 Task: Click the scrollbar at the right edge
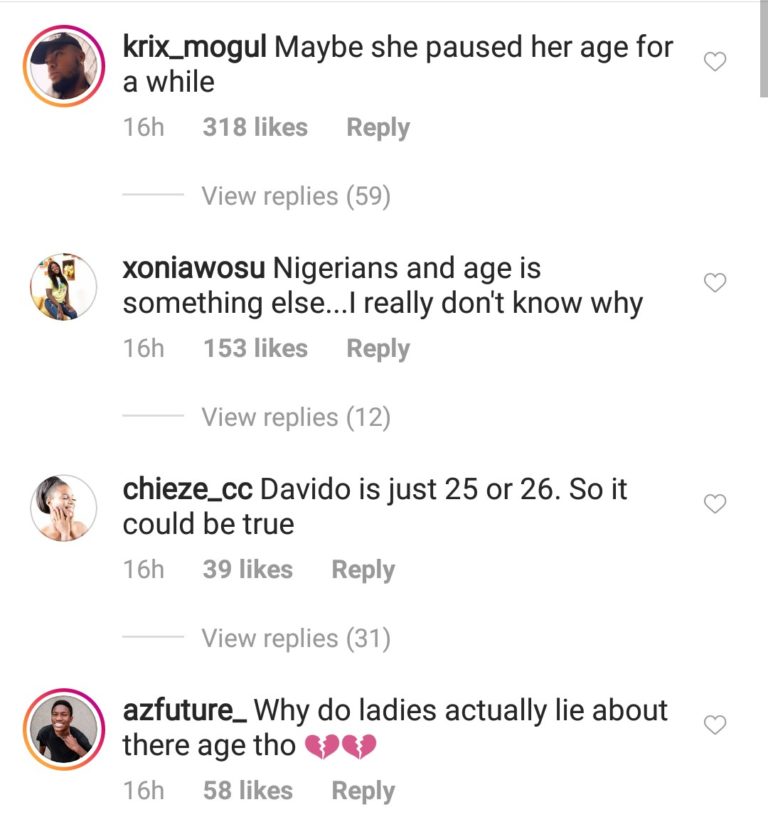(x=764, y=50)
